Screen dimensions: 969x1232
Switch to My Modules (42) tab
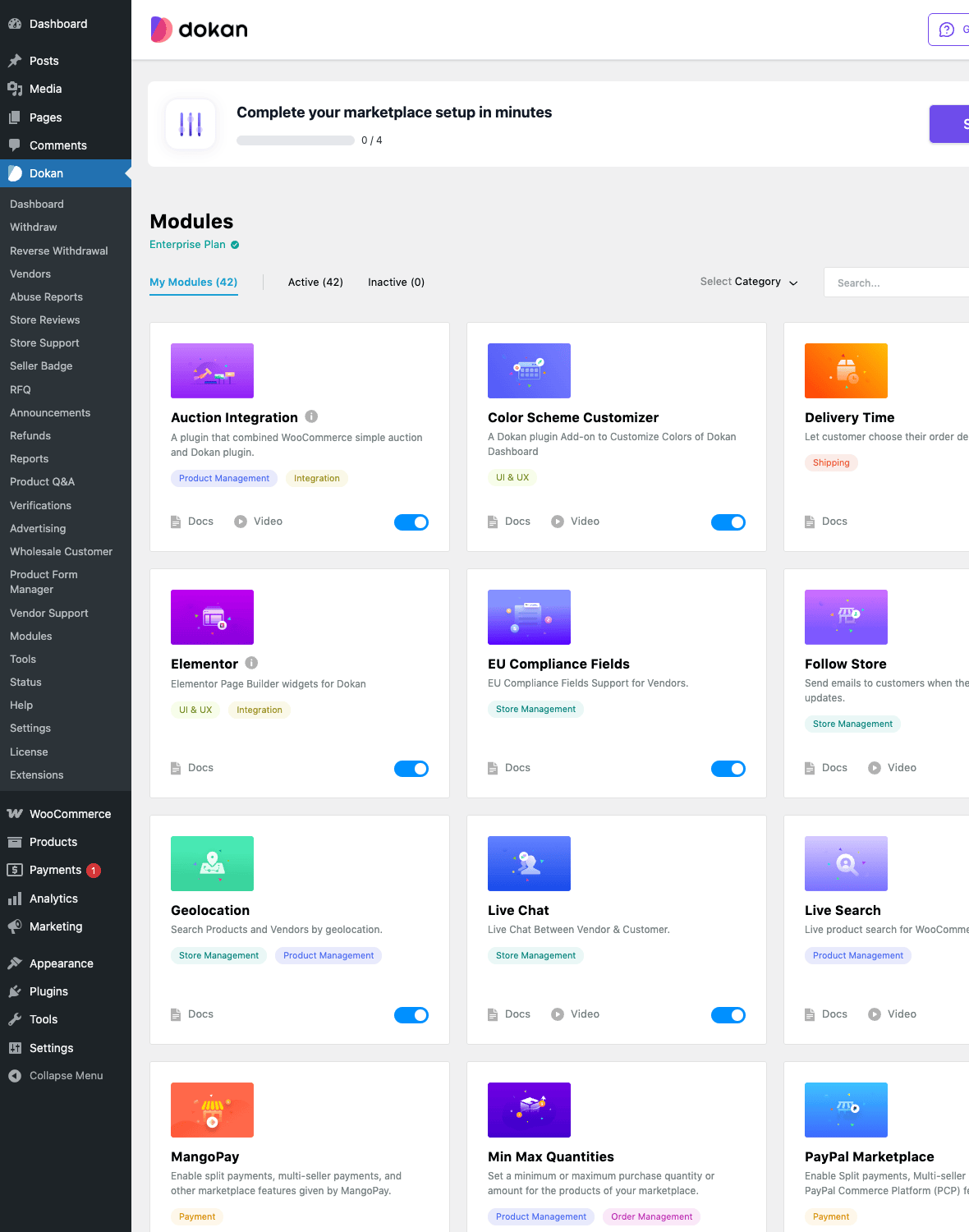point(194,283)
